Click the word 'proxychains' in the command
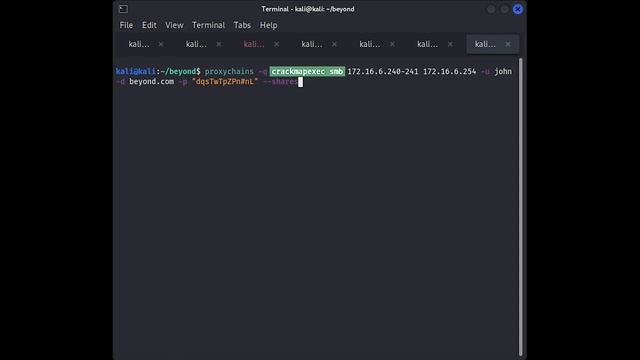The width and height of the screenshot is (640, 360). (x=229, y=71)
